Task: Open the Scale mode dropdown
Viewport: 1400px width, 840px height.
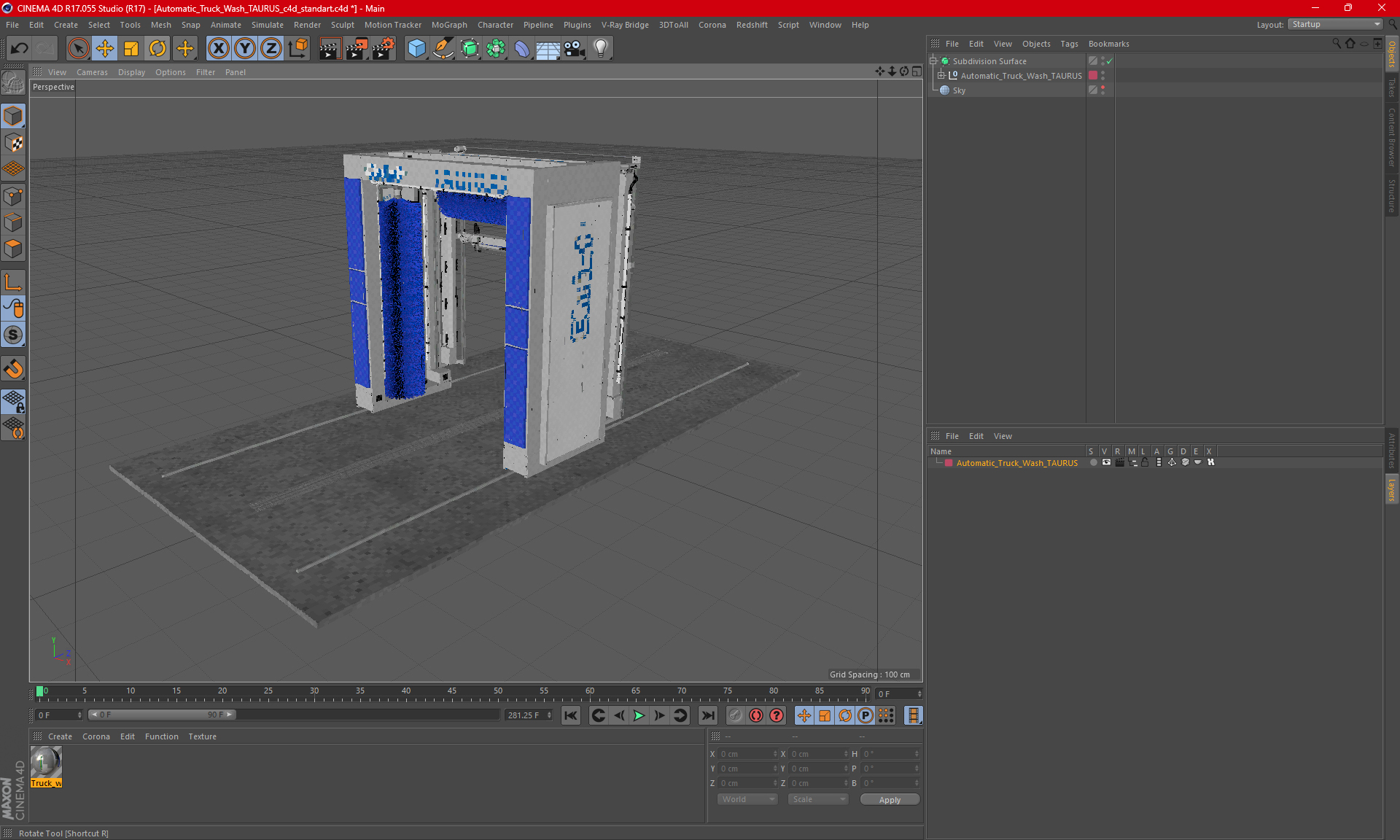Action: point(817,799)
